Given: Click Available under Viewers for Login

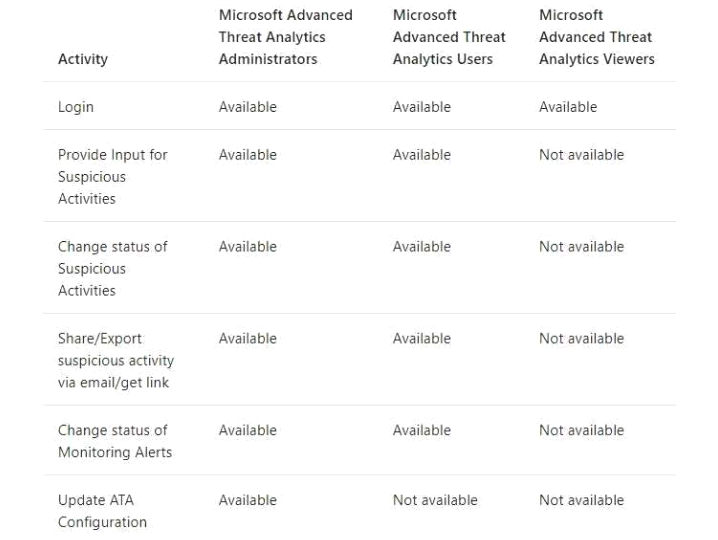Looking at the screenshot, I should [568, 107].
